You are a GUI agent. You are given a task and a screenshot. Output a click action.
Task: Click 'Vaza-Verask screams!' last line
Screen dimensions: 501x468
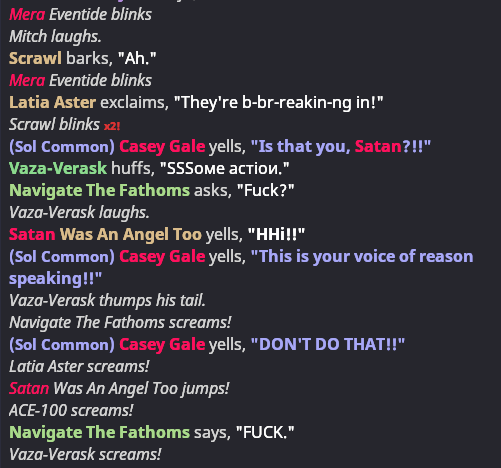pos(85,455)
